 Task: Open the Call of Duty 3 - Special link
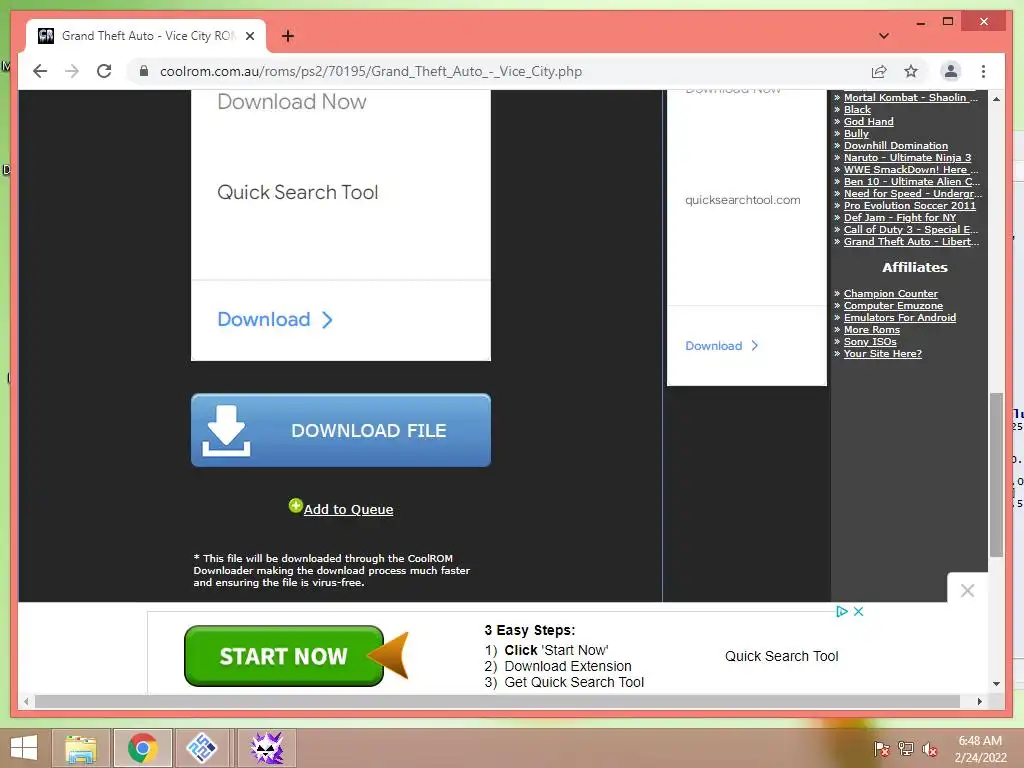point(910,229)
